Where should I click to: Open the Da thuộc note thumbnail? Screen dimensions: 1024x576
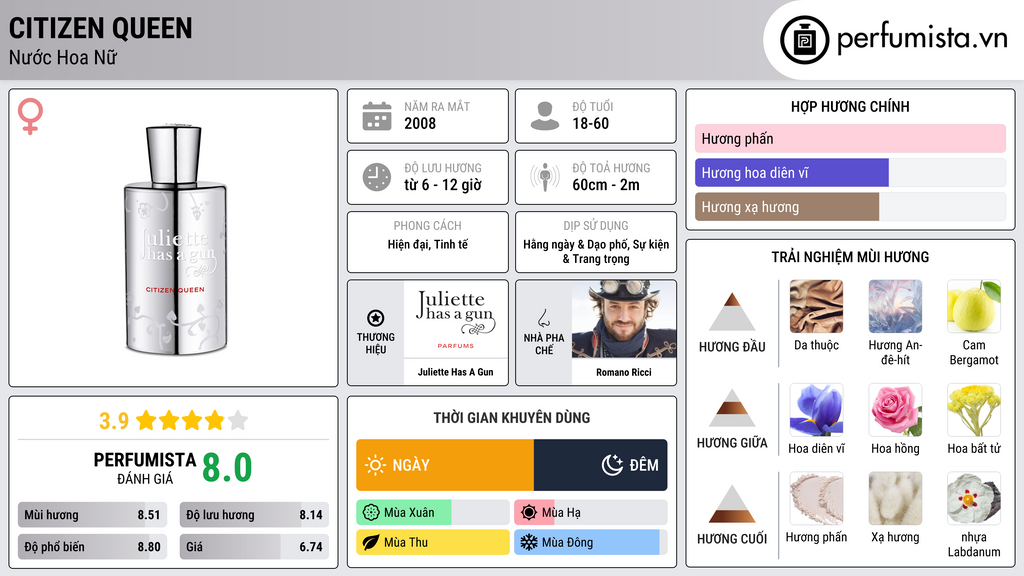pos(816,306)
